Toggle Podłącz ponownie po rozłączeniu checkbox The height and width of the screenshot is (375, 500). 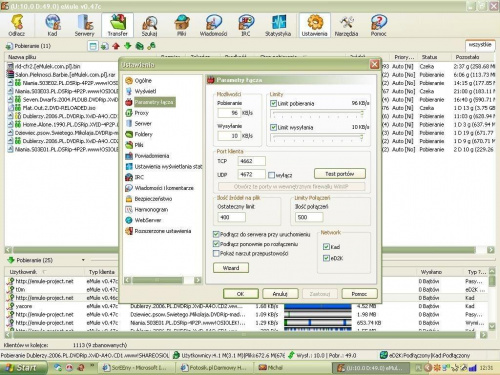(216, 244)
